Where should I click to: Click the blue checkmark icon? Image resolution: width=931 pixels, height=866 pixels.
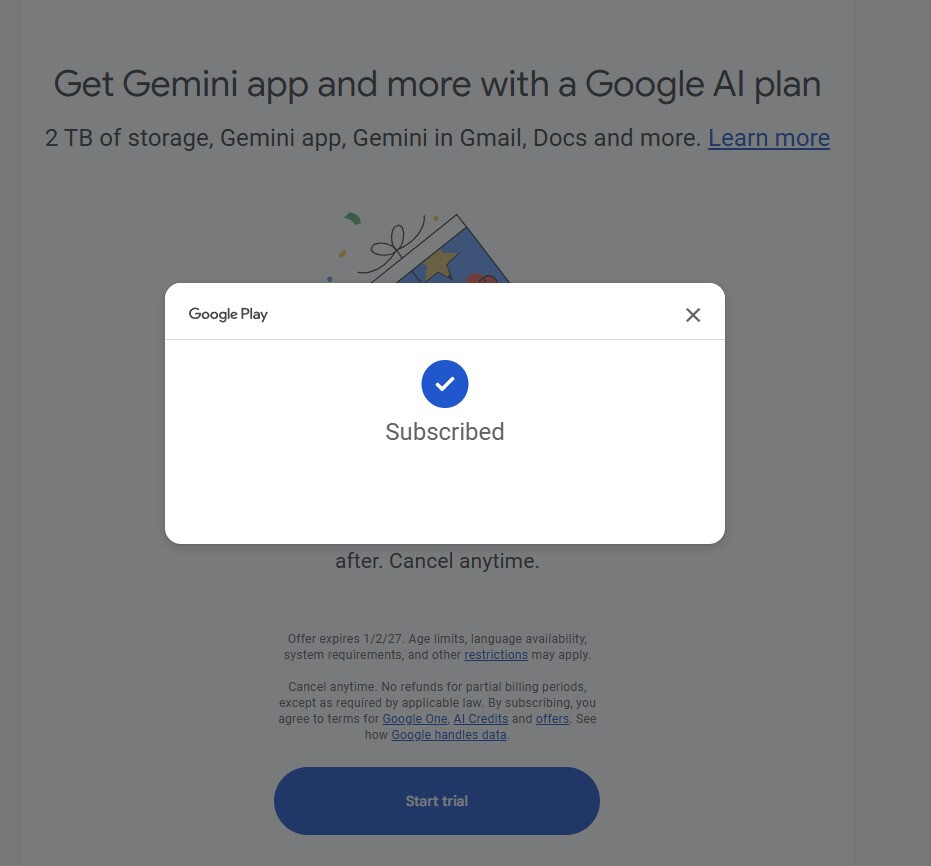pos(445,384)
